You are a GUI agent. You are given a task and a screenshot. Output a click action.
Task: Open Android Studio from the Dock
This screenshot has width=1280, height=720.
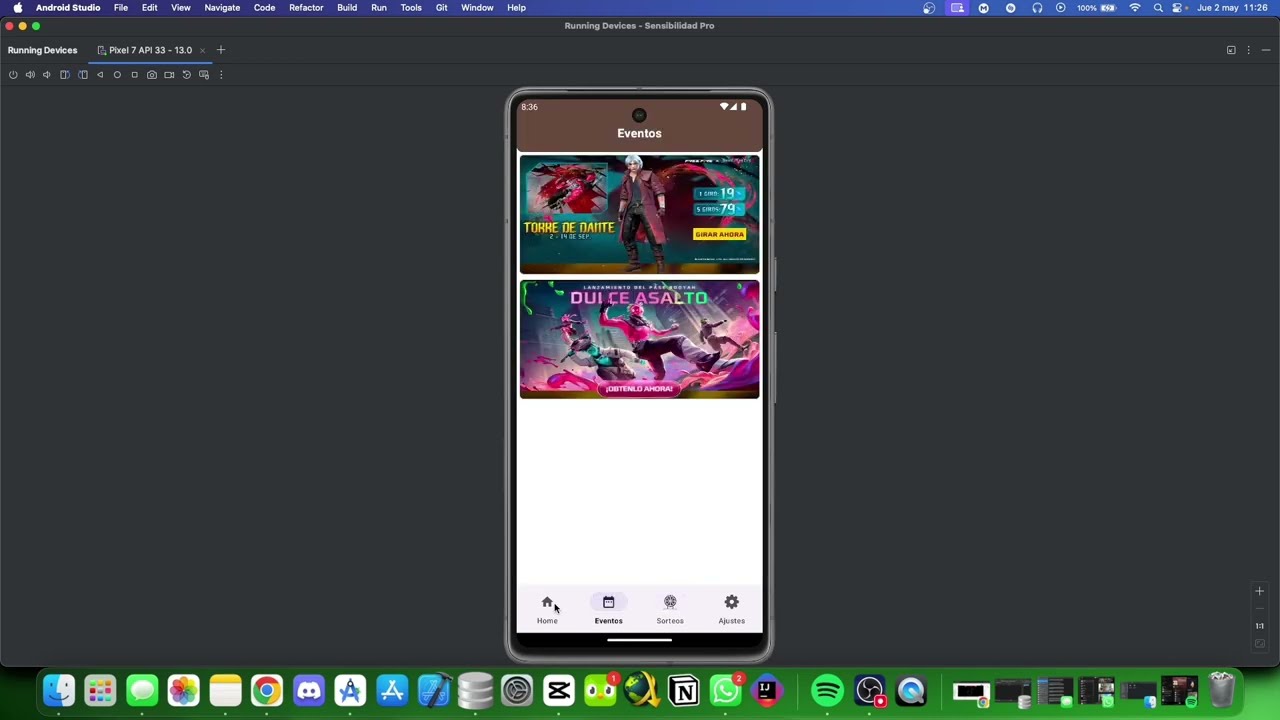tap(350, 691)
